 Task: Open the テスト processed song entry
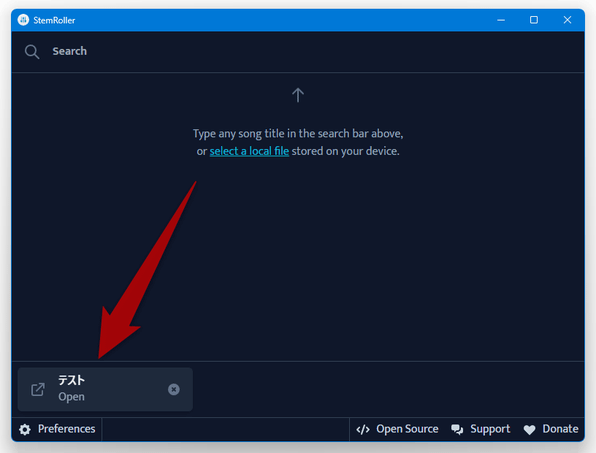105,389
